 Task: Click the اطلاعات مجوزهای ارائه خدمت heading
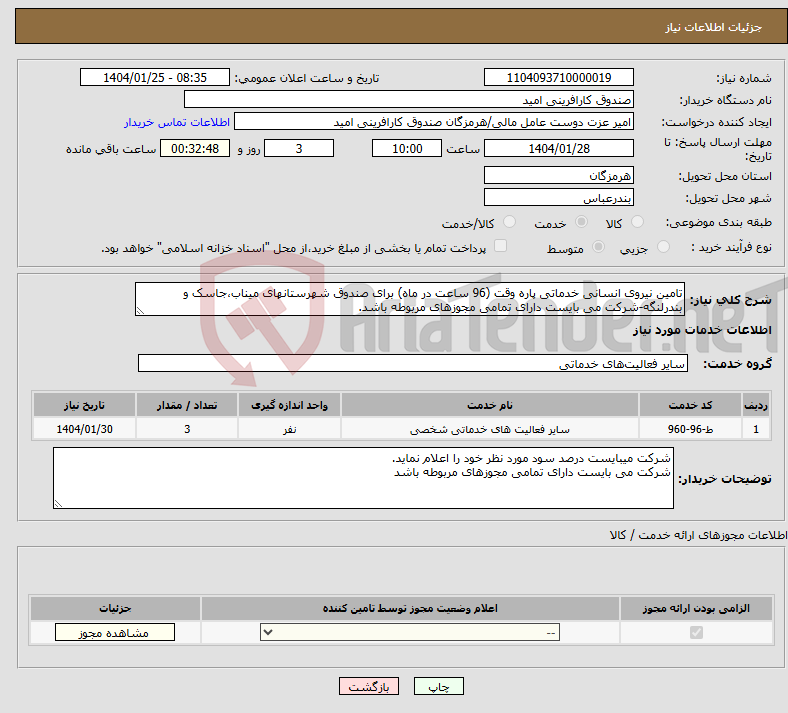point(699,536)
